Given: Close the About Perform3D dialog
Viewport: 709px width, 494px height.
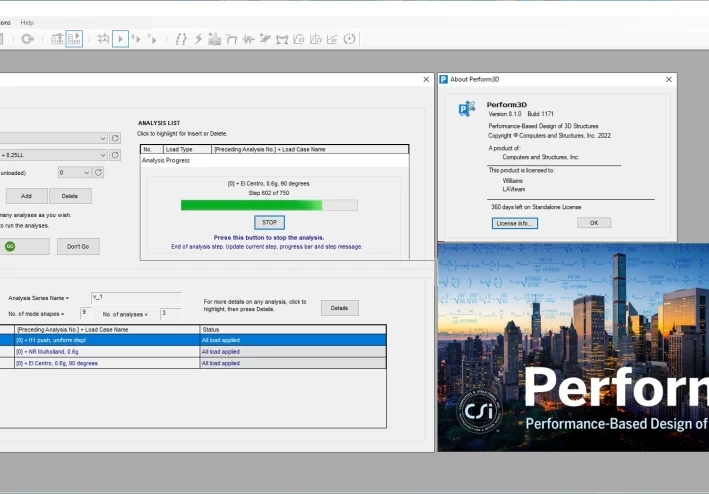Looking at the screenshot, I should click(x=669, y=80).
